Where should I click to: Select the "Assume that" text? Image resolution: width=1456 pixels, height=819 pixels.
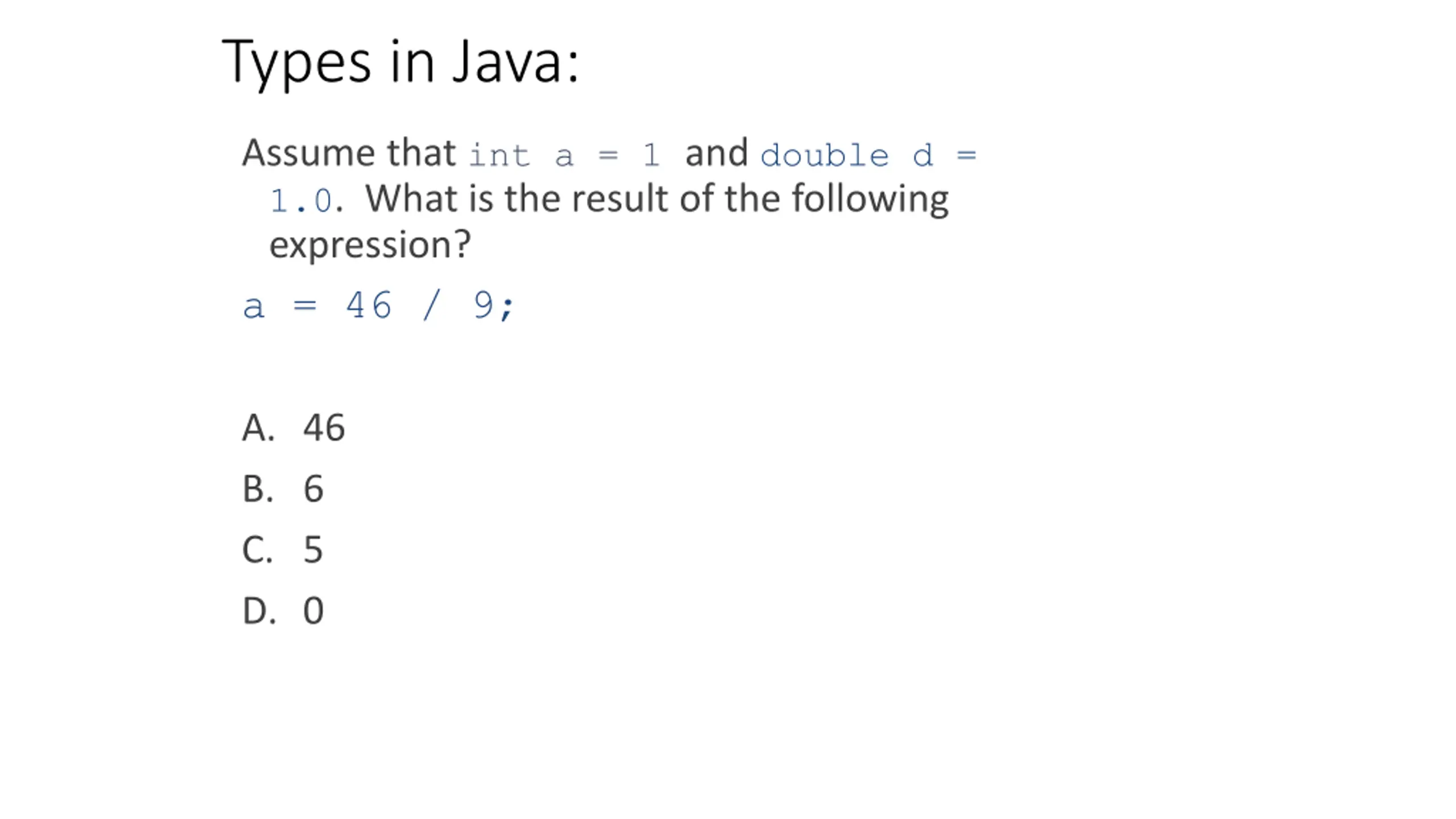tap(349, 153)
